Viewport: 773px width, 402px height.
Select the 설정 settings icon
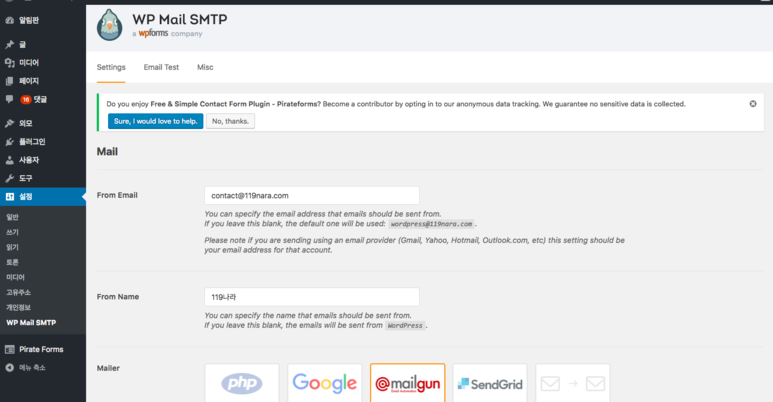tap(9, 196)
